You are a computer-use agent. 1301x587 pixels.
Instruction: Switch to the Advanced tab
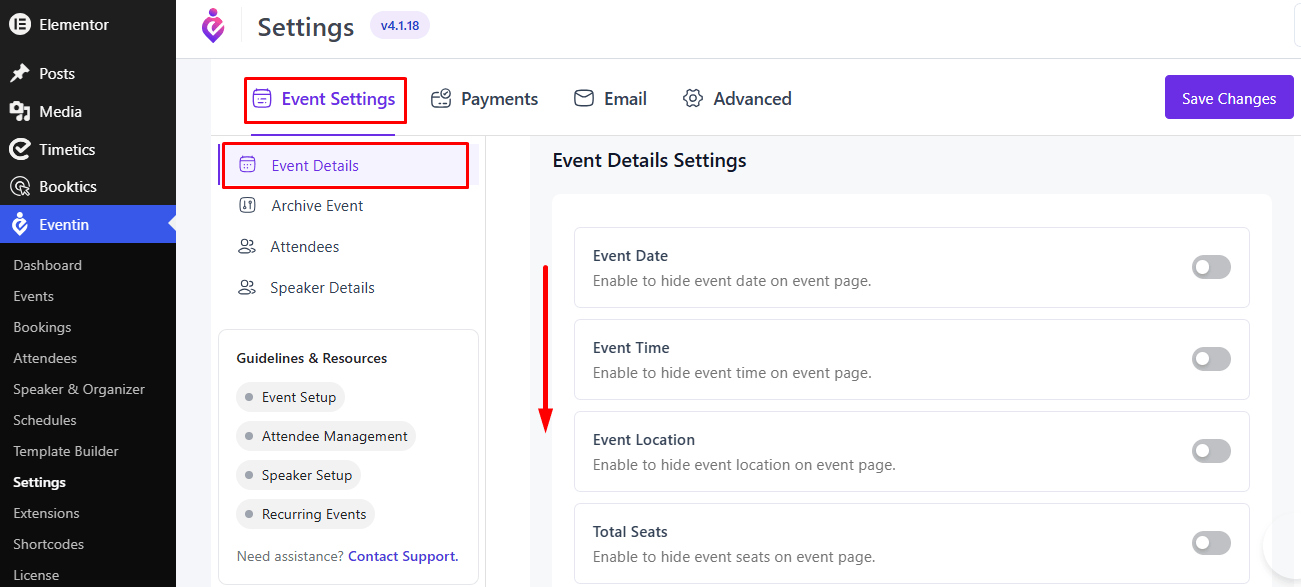point(737,99)
